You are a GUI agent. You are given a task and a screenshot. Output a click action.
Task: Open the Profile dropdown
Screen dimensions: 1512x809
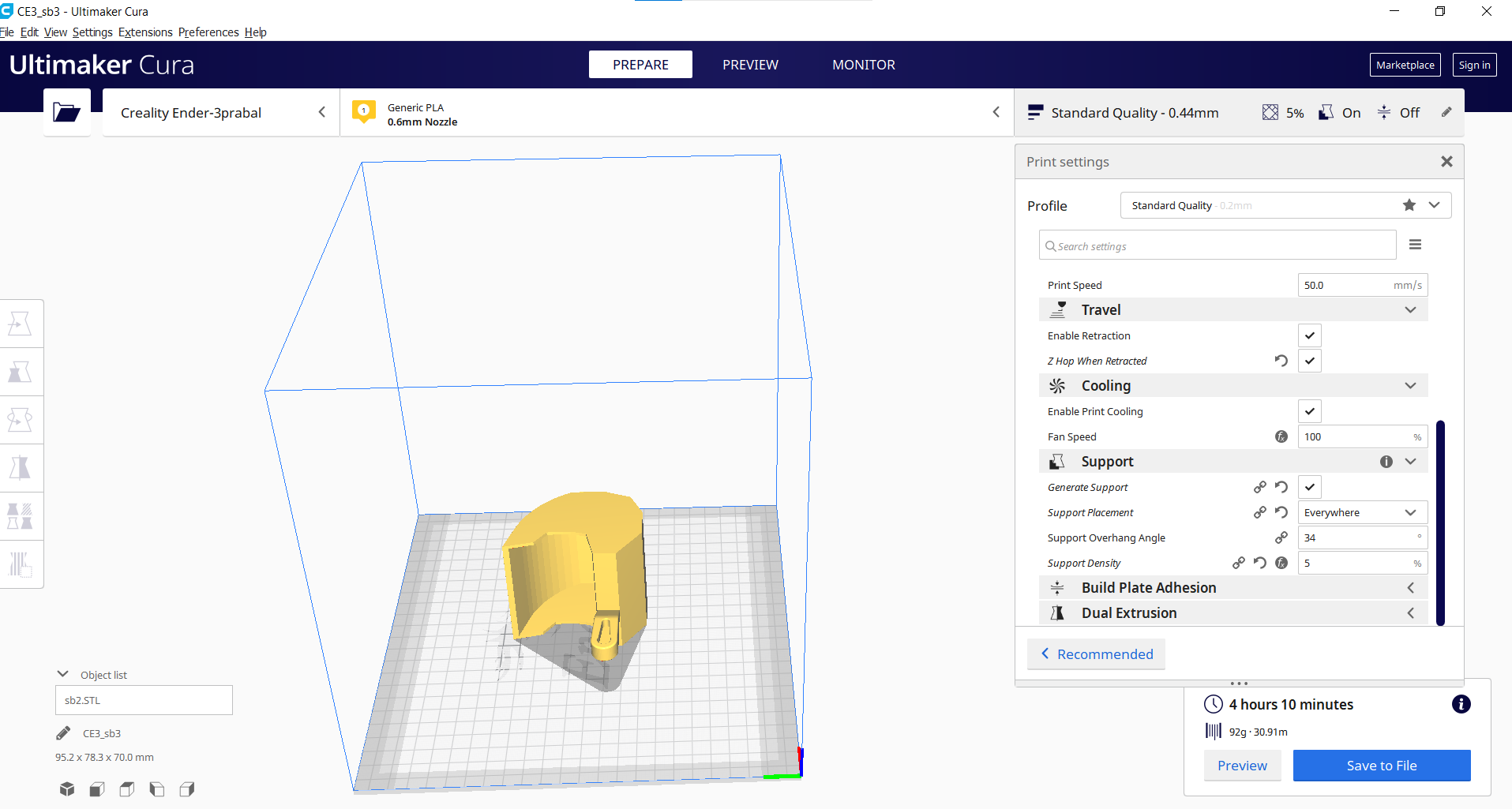(x=1285, y=205)
